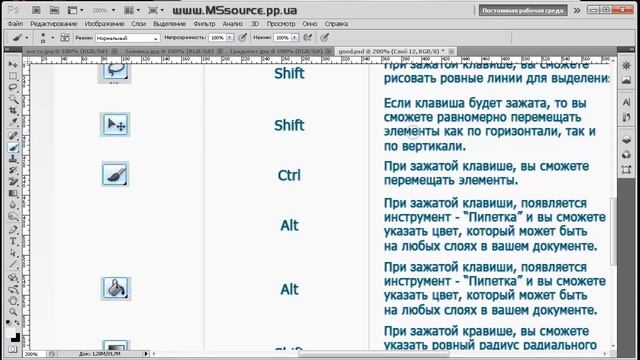Toggle tablet pressure control for size
640x360 pixels.
[324, 38]
